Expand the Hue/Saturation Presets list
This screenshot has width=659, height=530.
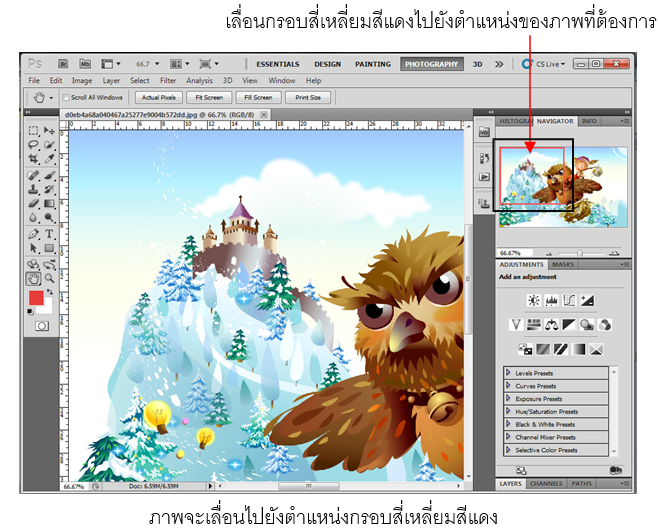509,411
